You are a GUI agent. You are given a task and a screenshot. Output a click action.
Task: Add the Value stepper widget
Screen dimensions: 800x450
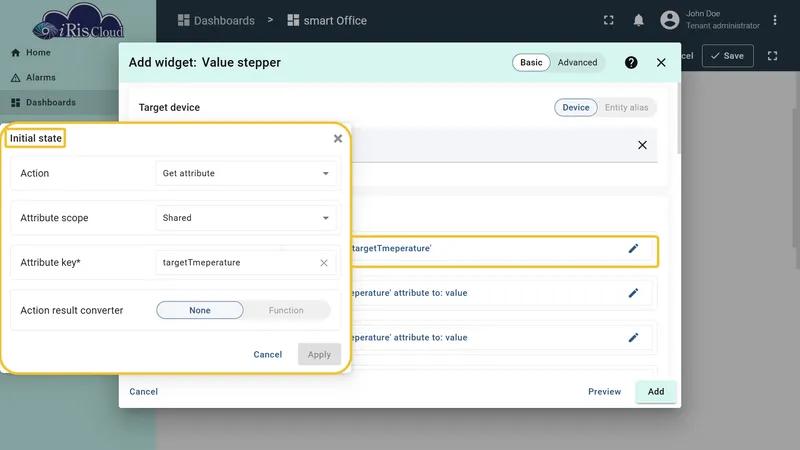pyautogui.click(x=656, y=391)
